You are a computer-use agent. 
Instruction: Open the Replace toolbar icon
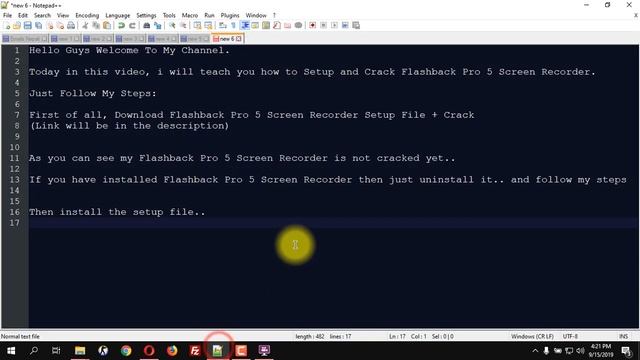pos(157,26)
